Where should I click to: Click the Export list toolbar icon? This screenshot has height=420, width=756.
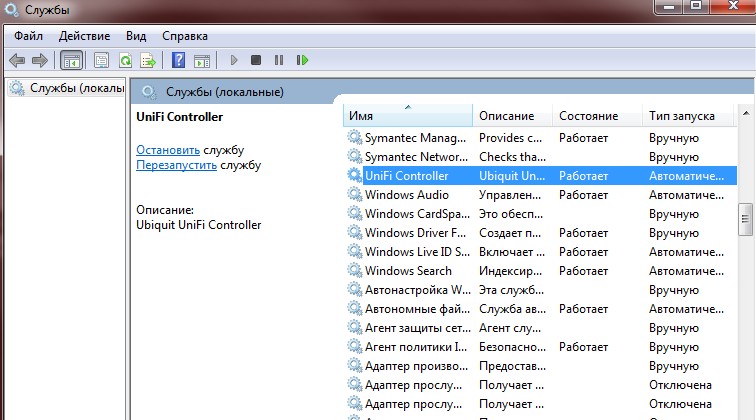coord(149,60)
